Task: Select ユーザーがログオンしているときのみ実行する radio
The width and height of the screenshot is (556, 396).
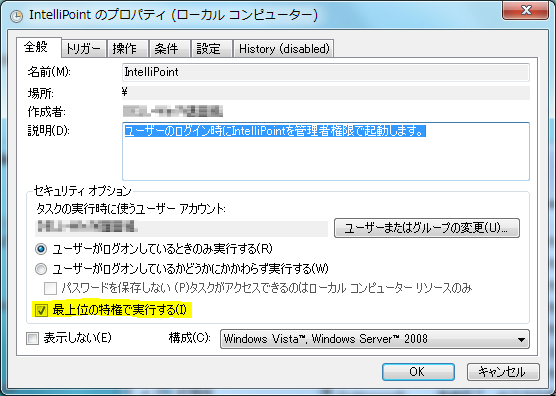Action: [x=41, y=249]
